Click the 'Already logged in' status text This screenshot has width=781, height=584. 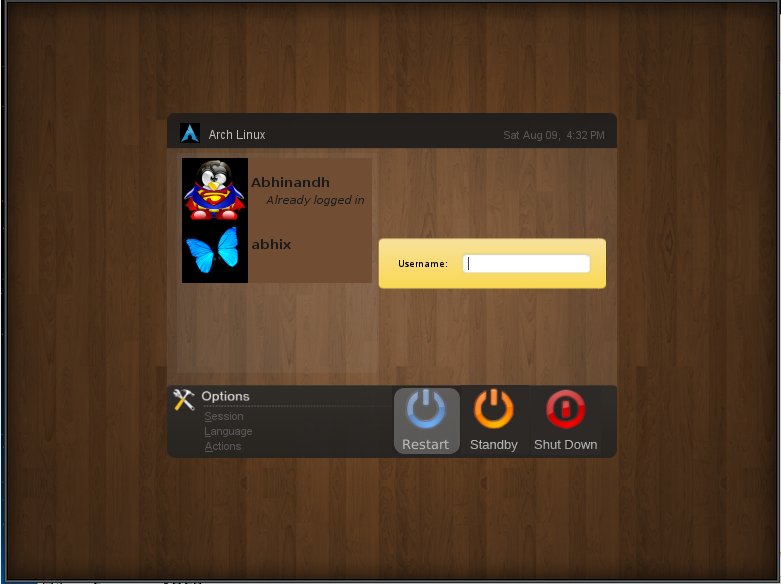pos(315,200)
